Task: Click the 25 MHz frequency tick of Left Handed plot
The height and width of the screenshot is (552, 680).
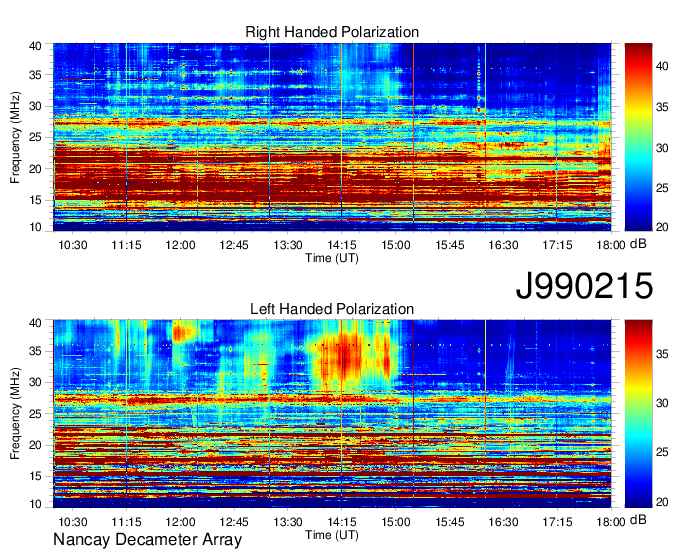Action: point(35,414)
